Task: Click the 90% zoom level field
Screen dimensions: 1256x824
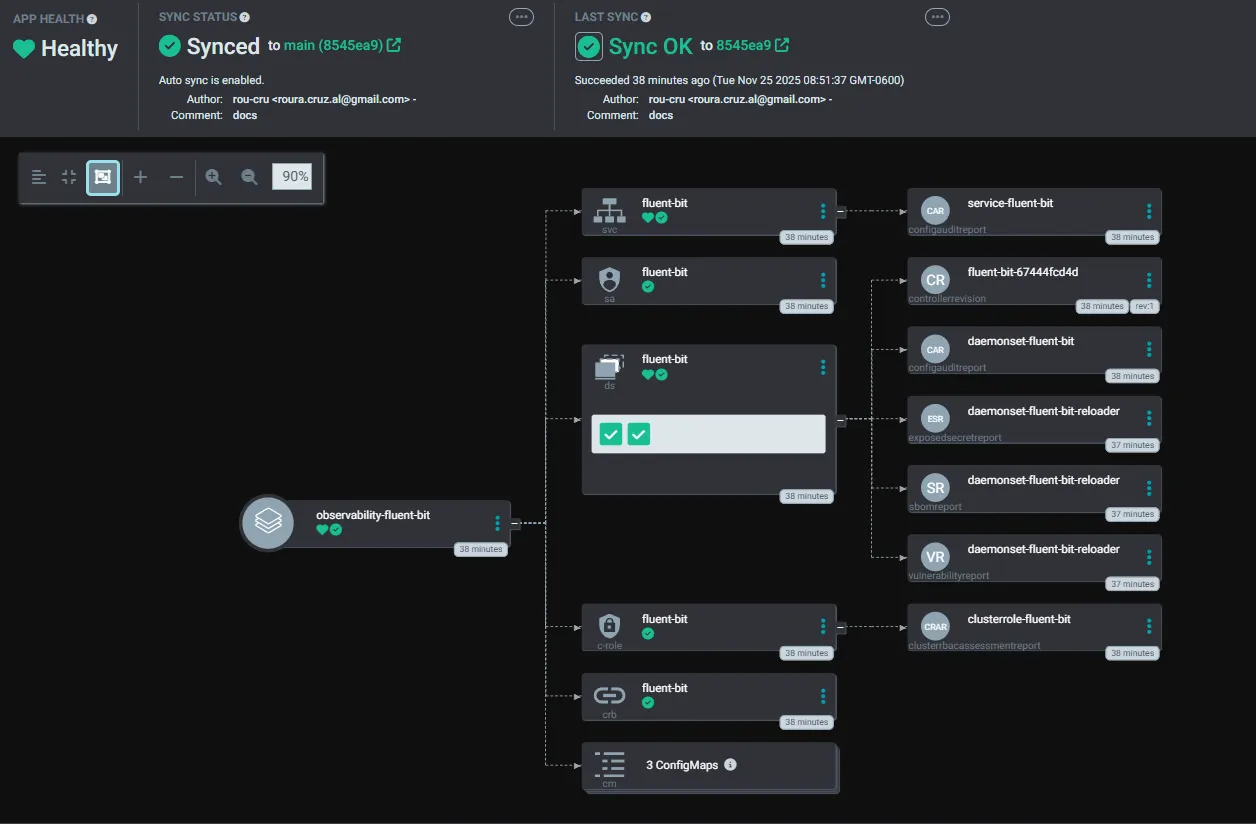Action: [x=292, y=177]
